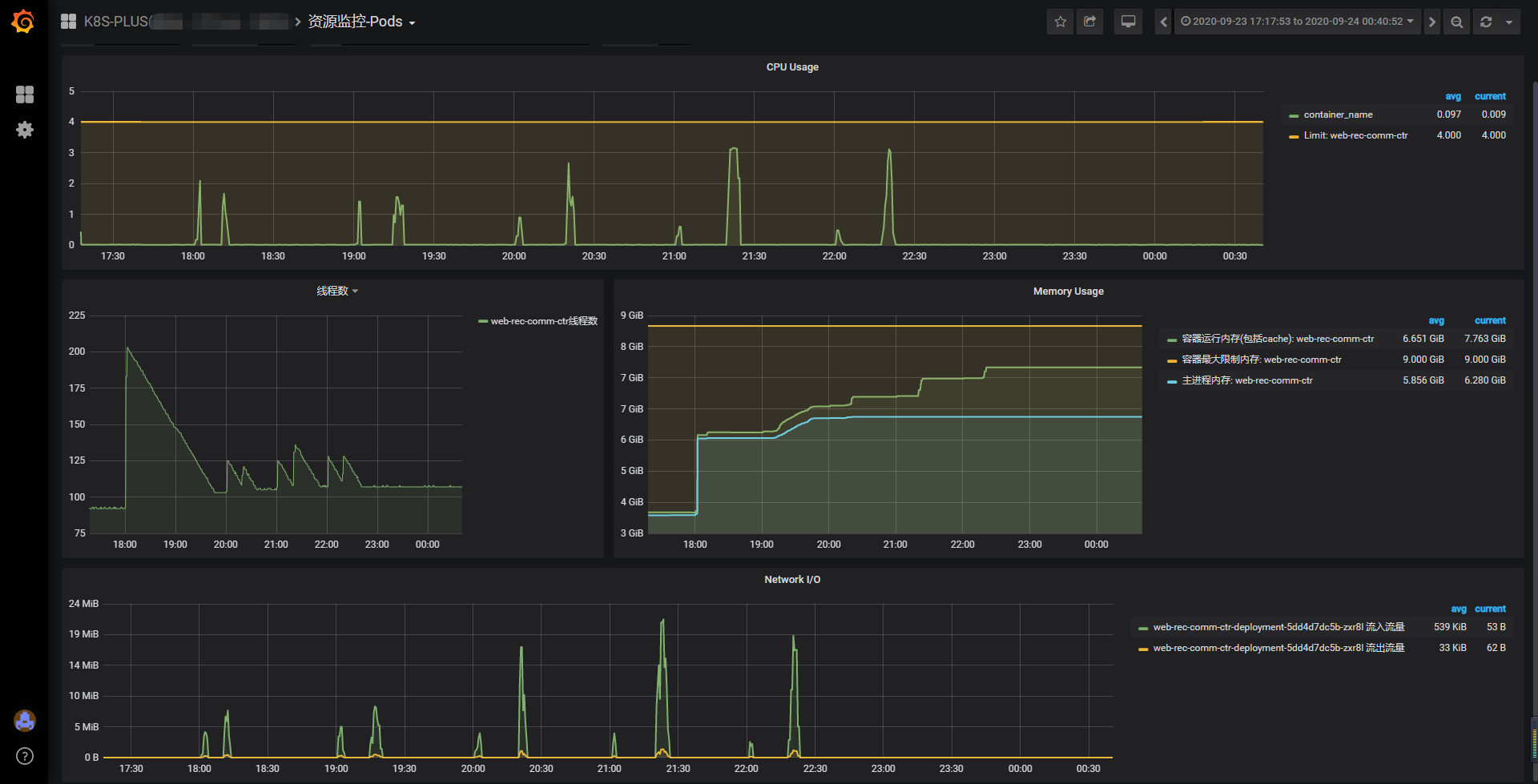Open Configuration gear in sidebar
This screenshot has height=784, width=1538.
pos(25,130)
